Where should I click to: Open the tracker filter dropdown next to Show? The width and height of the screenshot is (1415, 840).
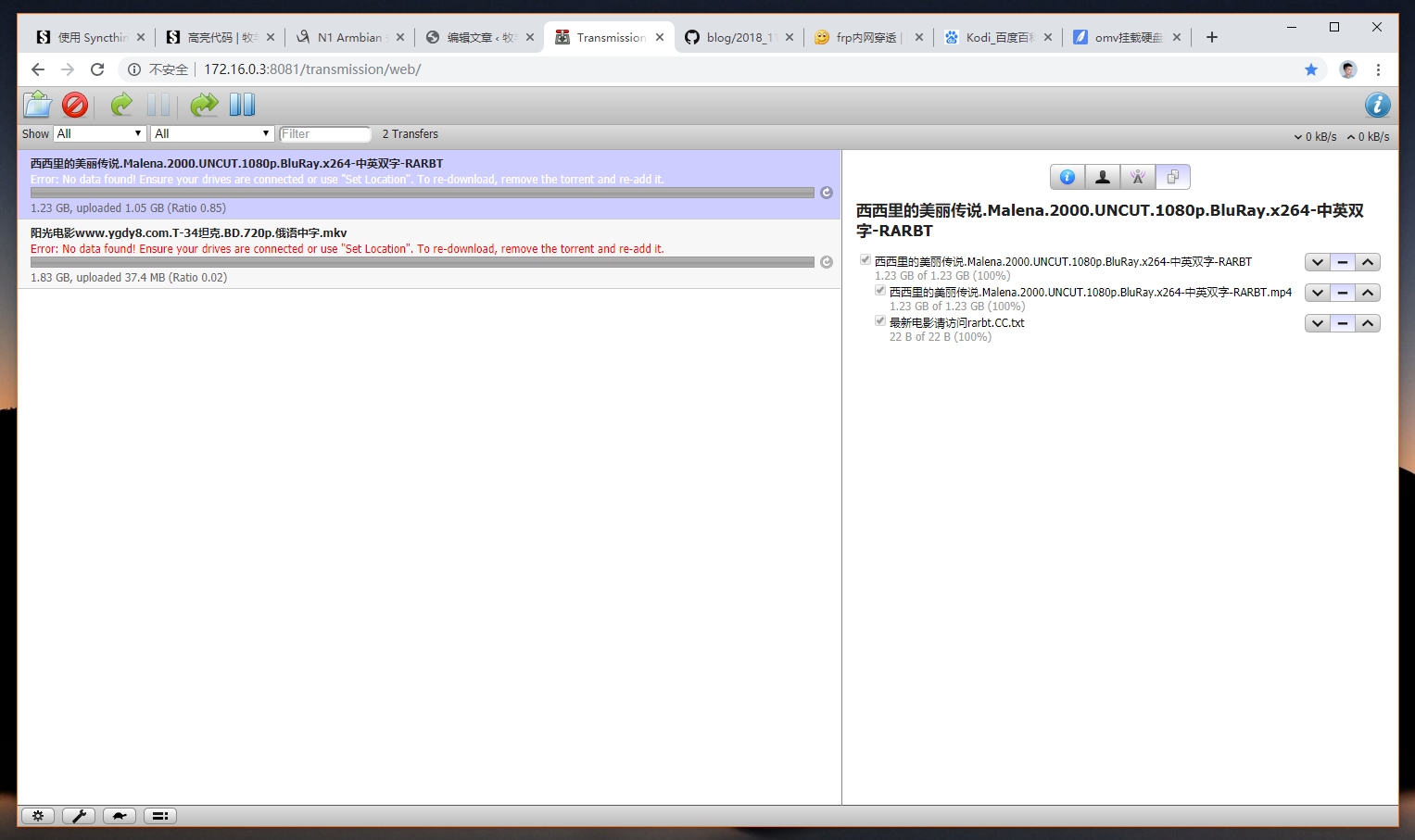tap(212, 134)
